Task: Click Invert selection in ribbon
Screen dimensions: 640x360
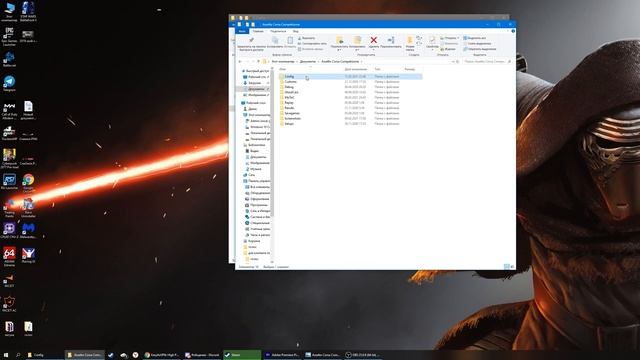Action: [480, 49]
